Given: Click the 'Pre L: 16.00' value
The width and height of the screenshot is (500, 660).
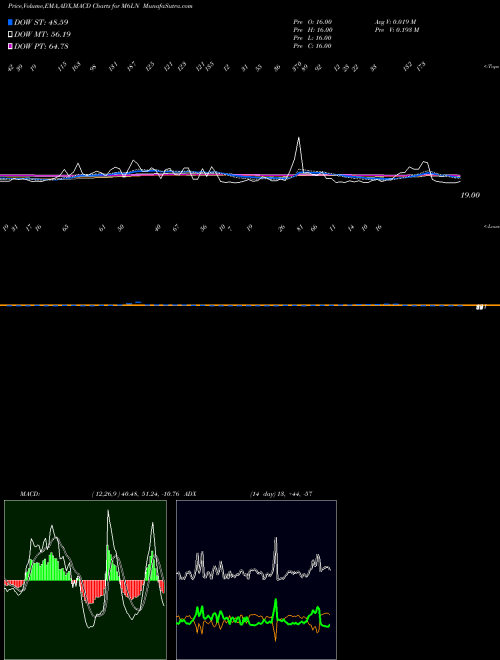Looking at the screenshot, I should [x=313, y=38].
